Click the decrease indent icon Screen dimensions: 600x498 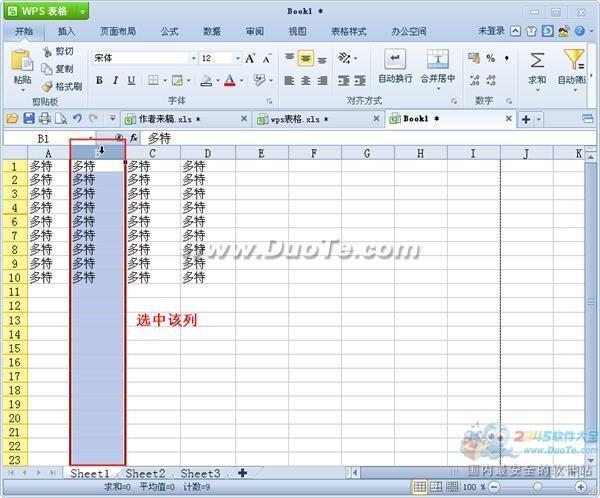pyautogui.click(x=344, y=80)
